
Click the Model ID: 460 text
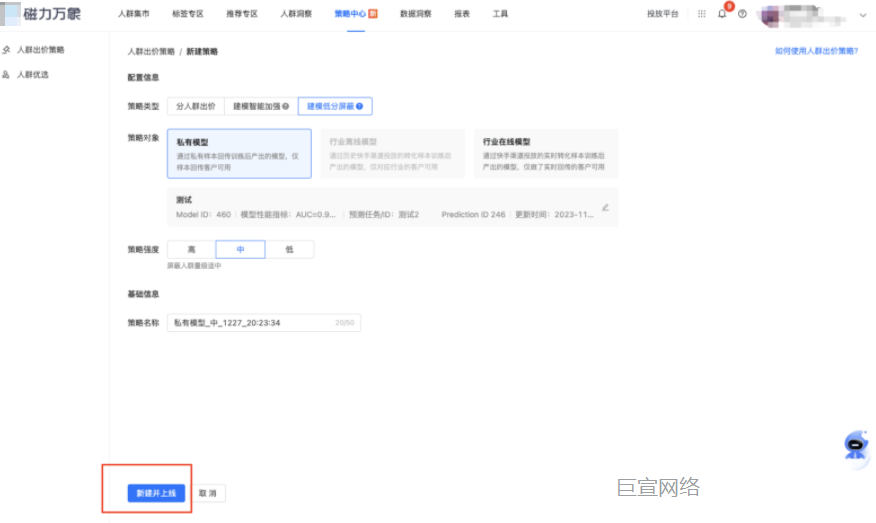click(x=203, y=215)
